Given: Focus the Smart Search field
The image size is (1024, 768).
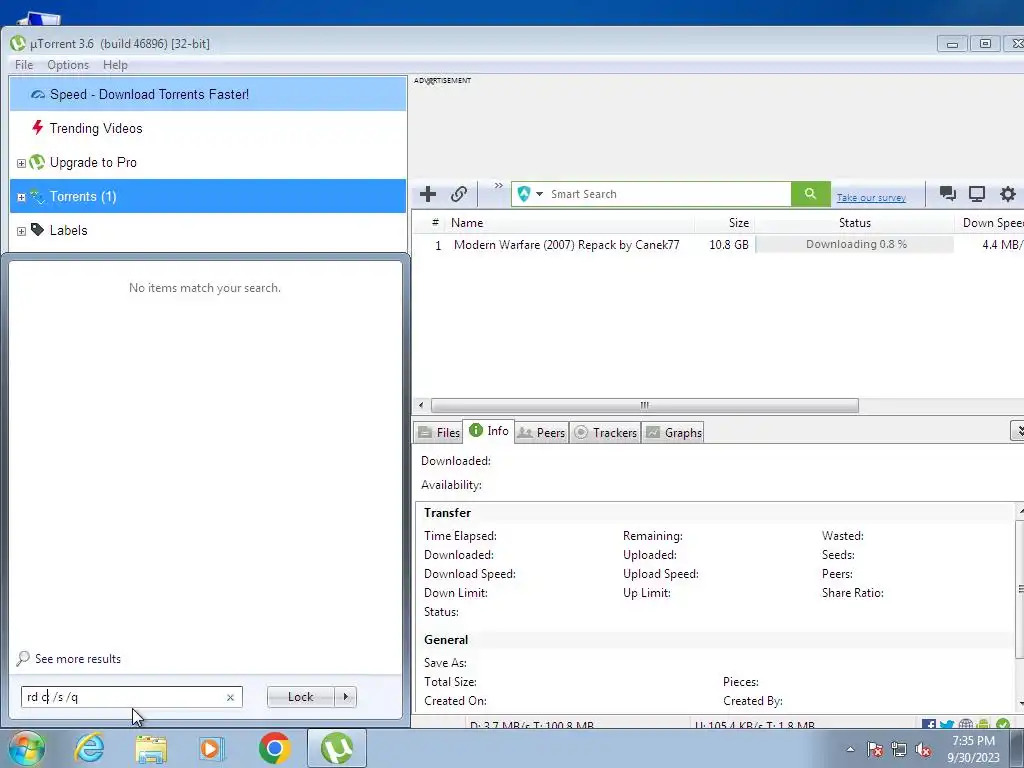Looking at the screenshot, I should click(668, 194).
